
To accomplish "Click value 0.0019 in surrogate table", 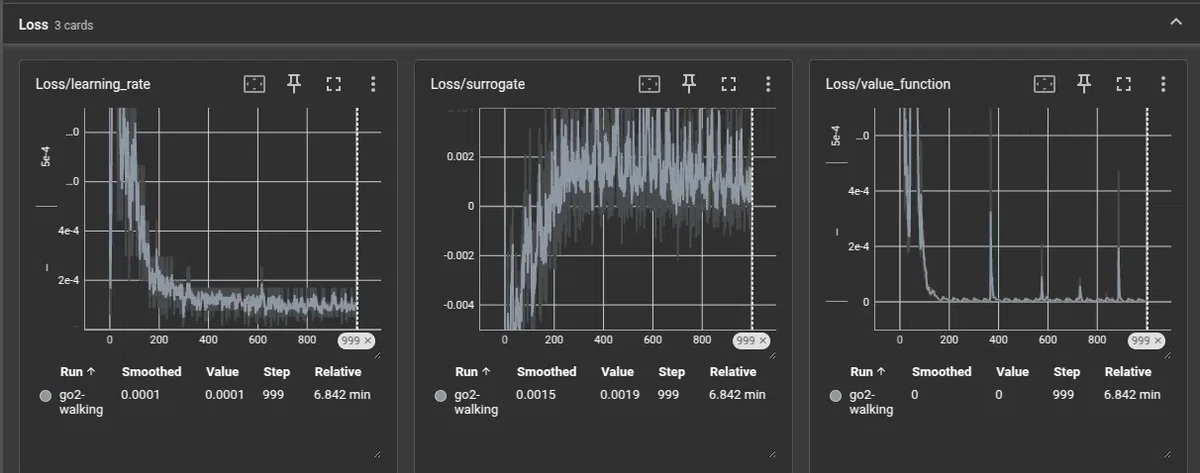I will [619, 395].
